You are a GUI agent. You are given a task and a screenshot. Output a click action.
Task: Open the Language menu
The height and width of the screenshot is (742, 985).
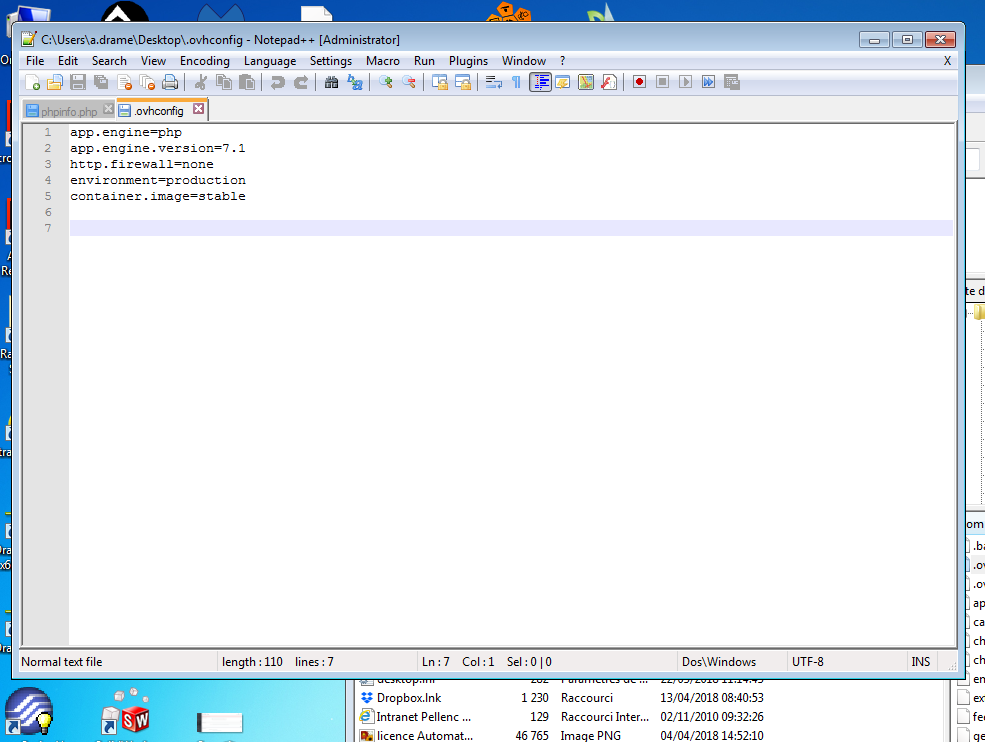pos(270,61)
